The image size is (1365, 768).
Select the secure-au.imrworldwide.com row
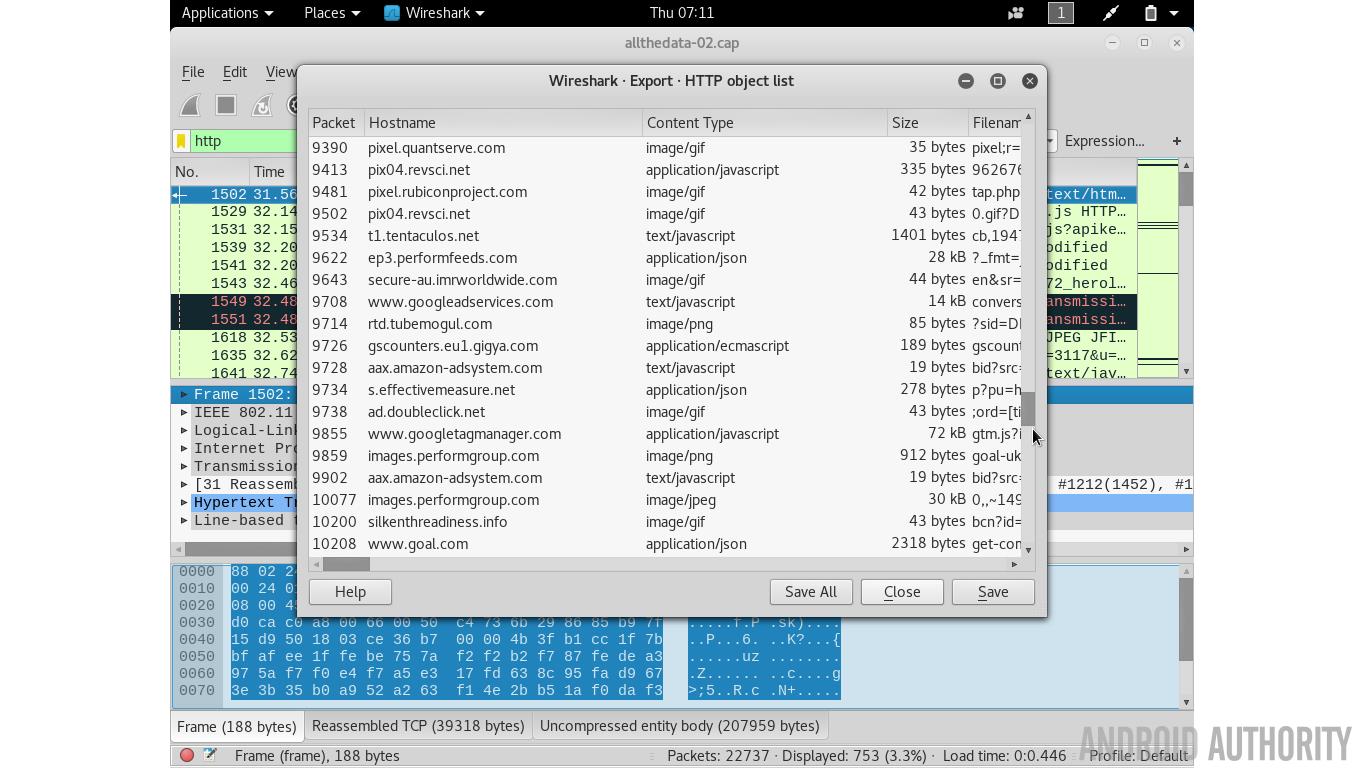tap(665, 280)
